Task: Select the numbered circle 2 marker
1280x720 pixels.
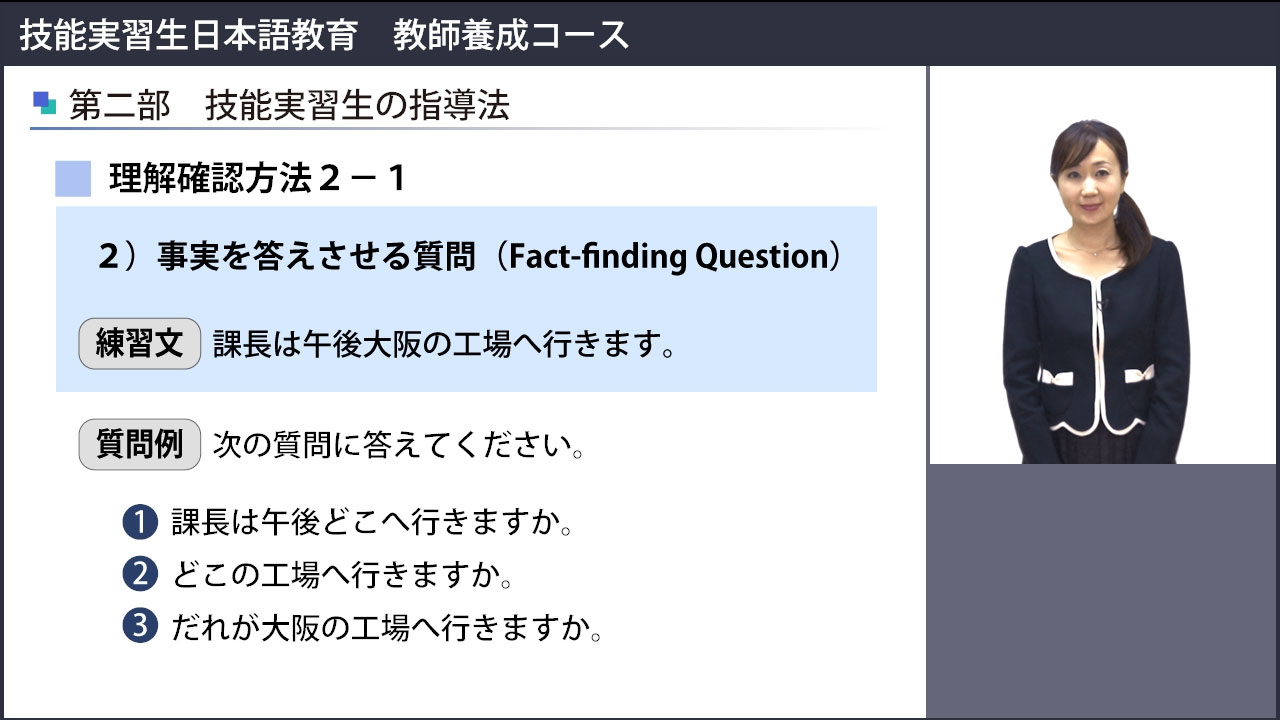Action: tap(140, 575)
